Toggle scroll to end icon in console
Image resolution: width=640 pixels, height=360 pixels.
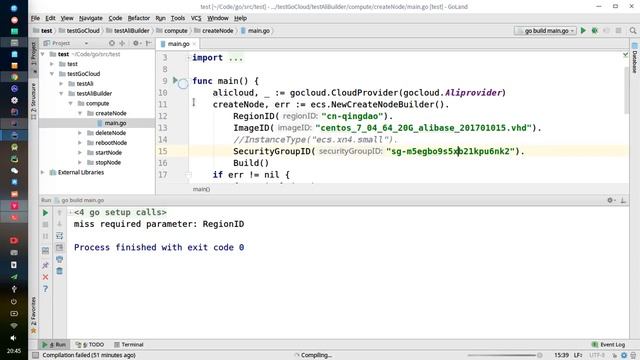point(60,247)
